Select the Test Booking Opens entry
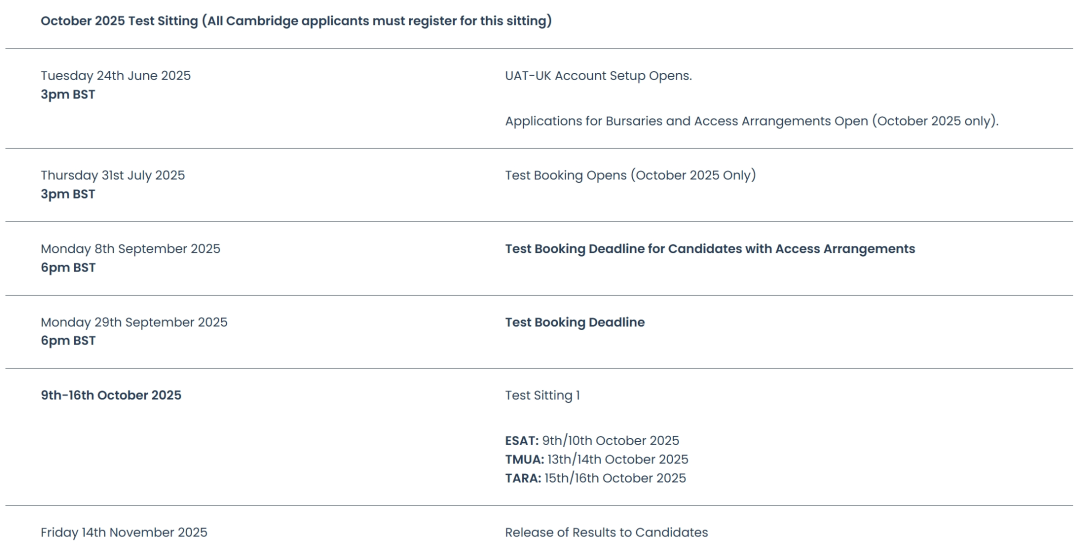Viewport: 1080px width, 551px height. [630, 176]
